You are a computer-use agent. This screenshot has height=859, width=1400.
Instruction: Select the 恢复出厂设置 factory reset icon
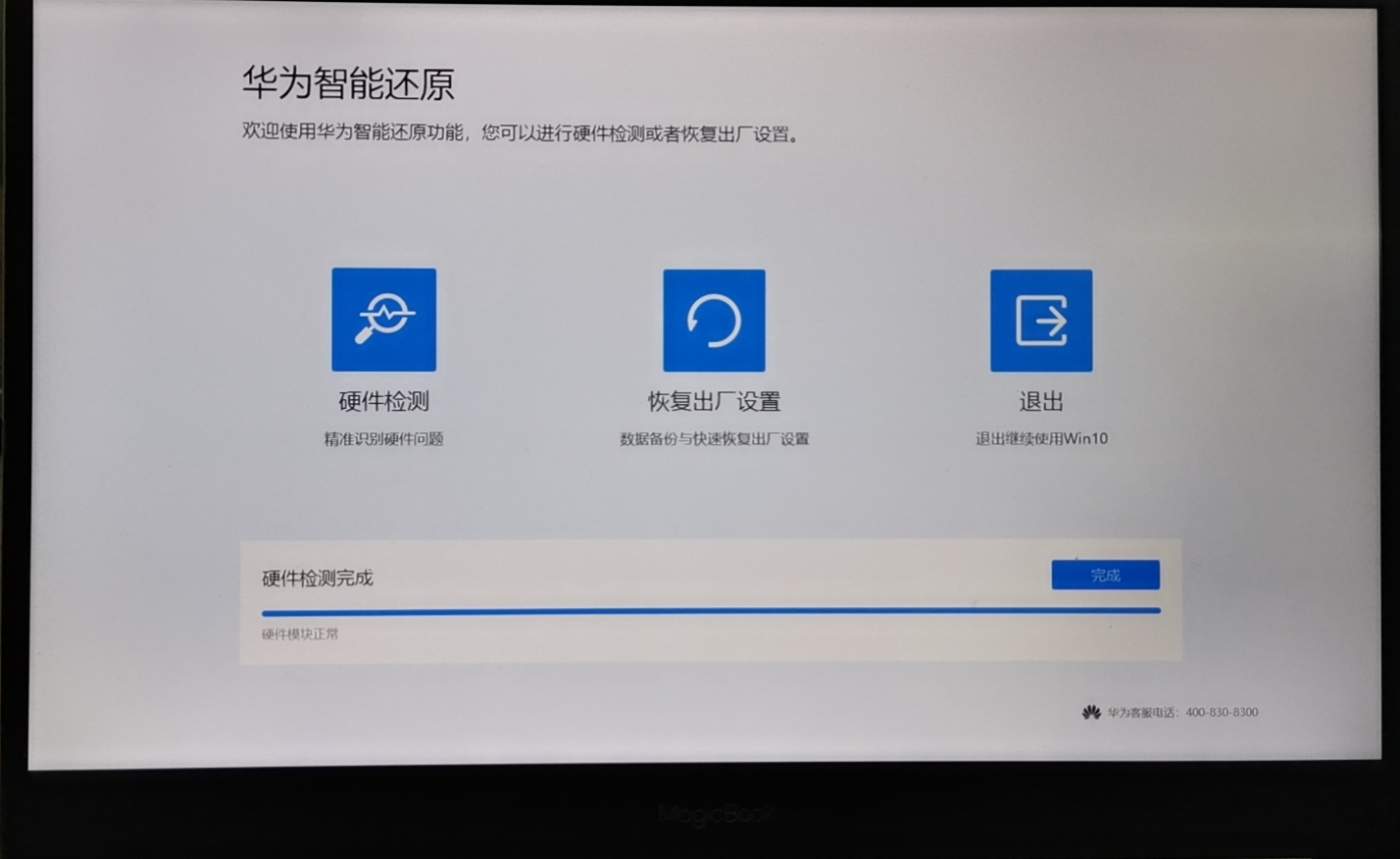click(x=714, y=321)
